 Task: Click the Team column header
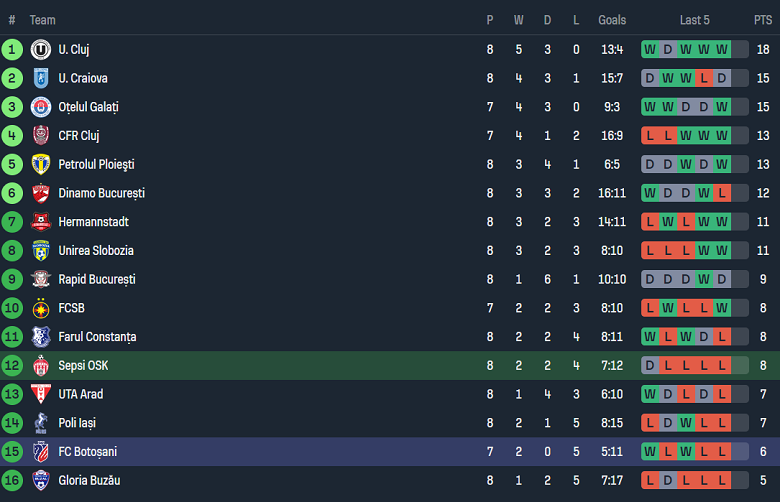[43, 20]
